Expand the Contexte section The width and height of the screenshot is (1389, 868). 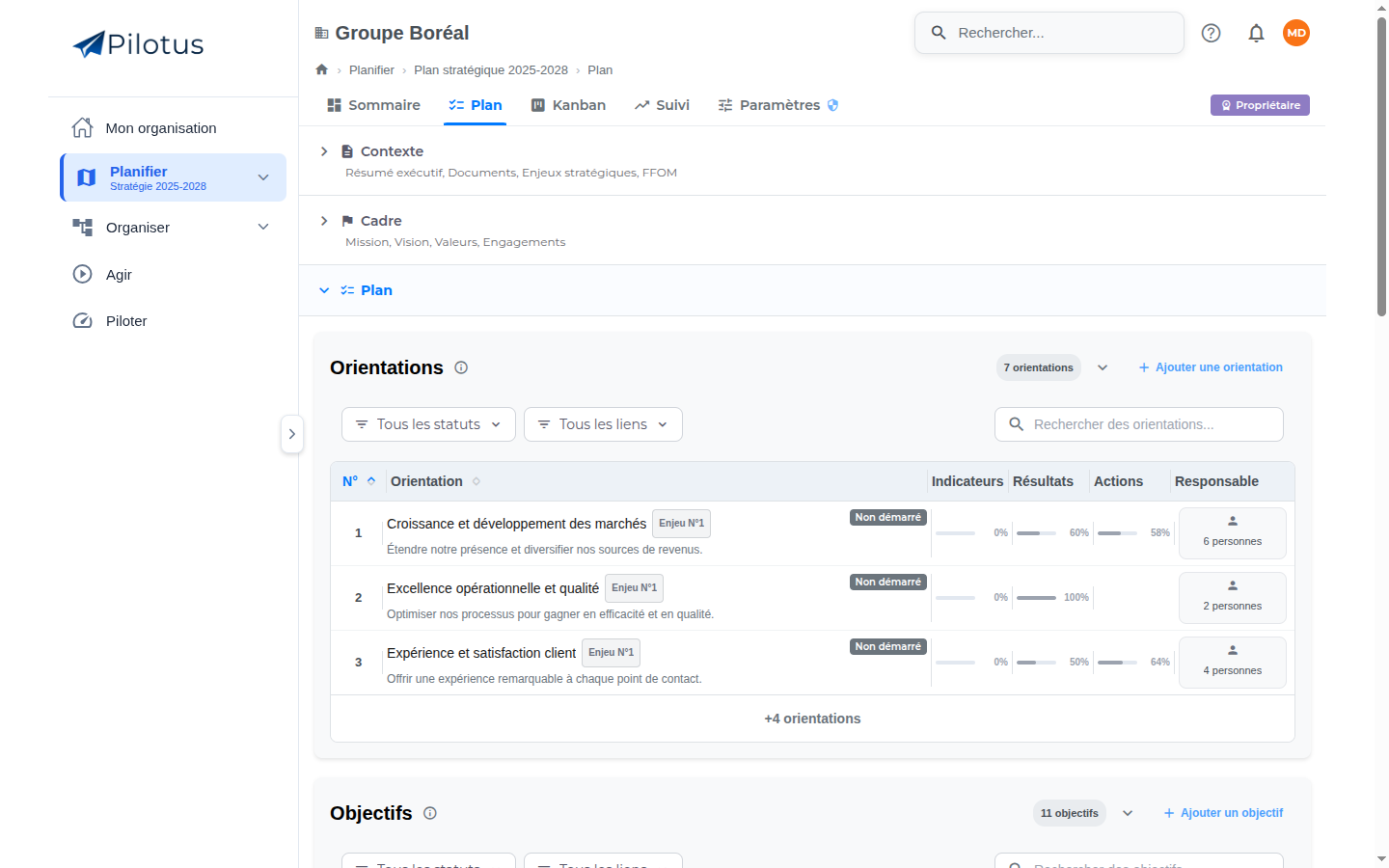pyautogui.click(x=324, y=151)
